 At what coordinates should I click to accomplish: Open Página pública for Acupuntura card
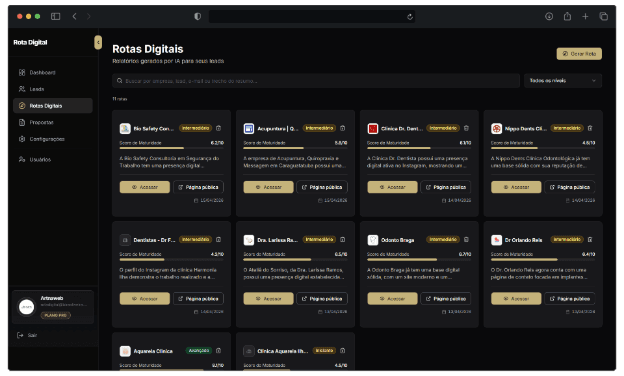(322, 187)
